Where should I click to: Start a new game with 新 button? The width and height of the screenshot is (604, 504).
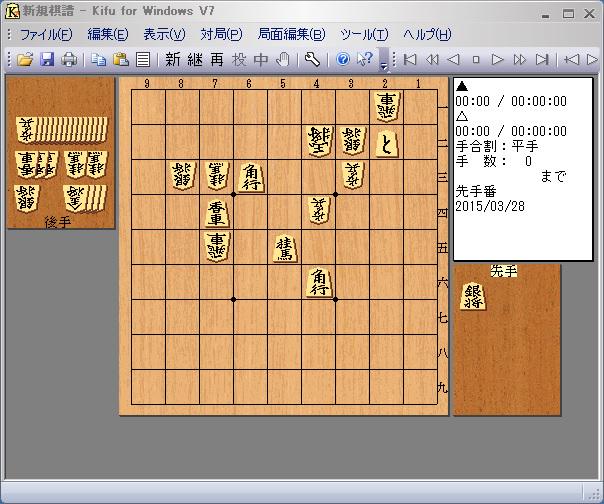(x=173, y=59)
